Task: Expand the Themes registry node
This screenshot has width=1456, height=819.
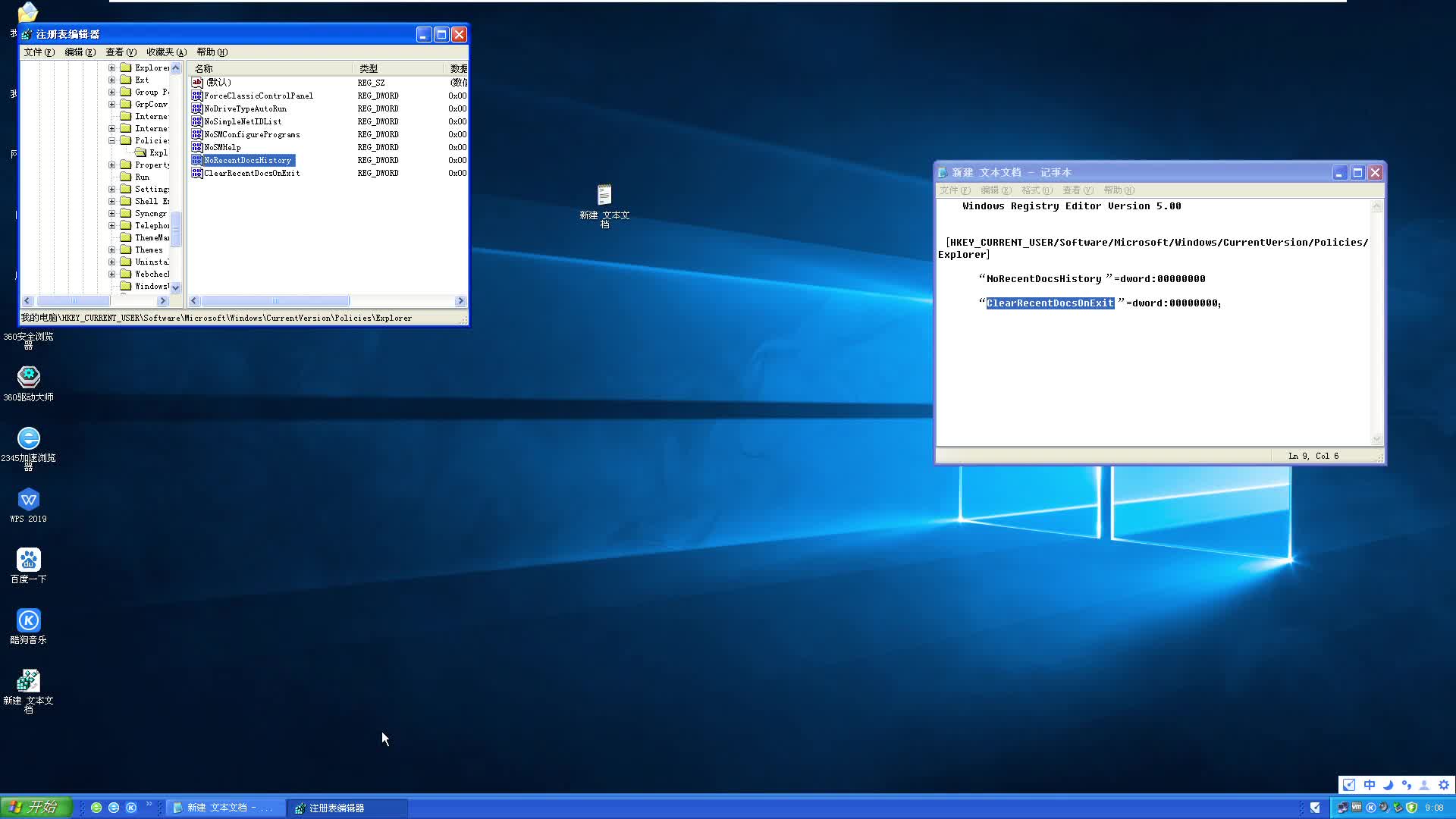Action: point(111,249)
